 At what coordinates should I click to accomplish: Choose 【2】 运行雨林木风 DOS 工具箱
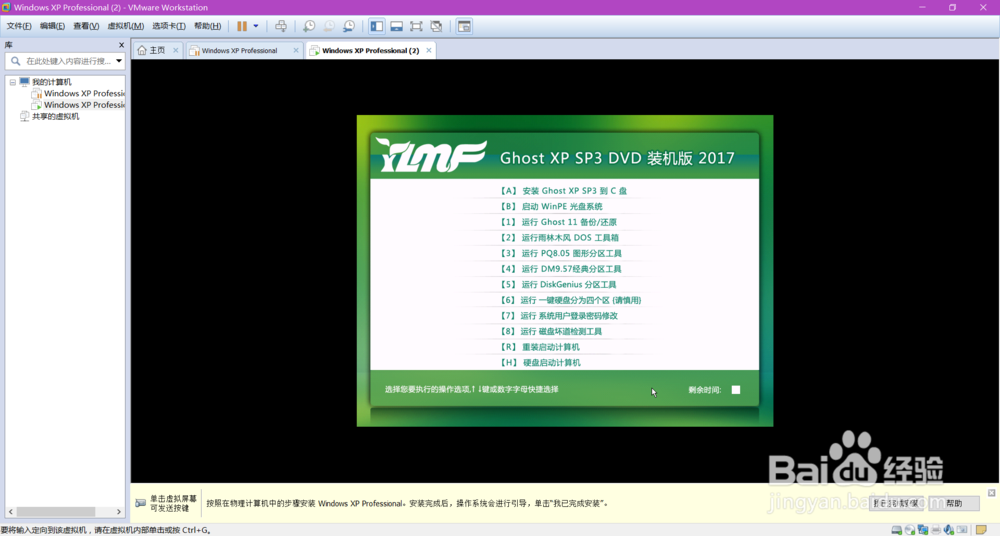coord(559,238)
